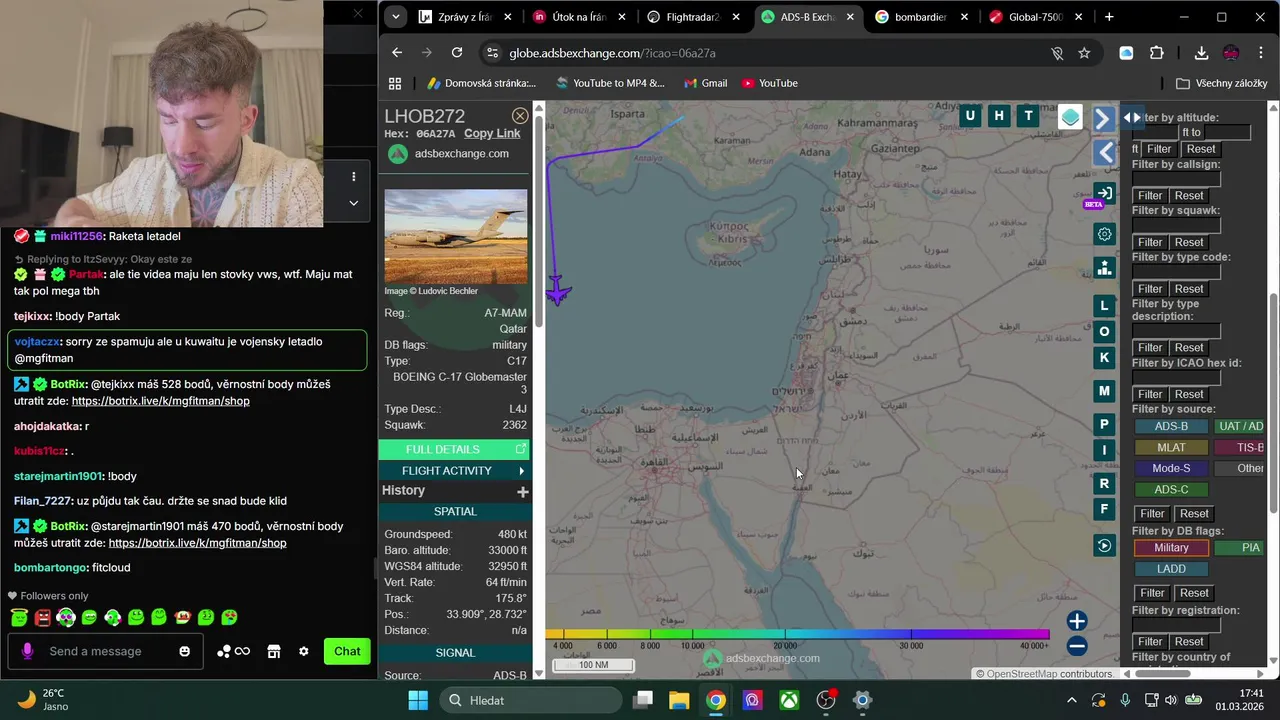Click Filter button under Filter by callsign
Viewport: 1280px width, 720px height.
(x=1150, y=195)
